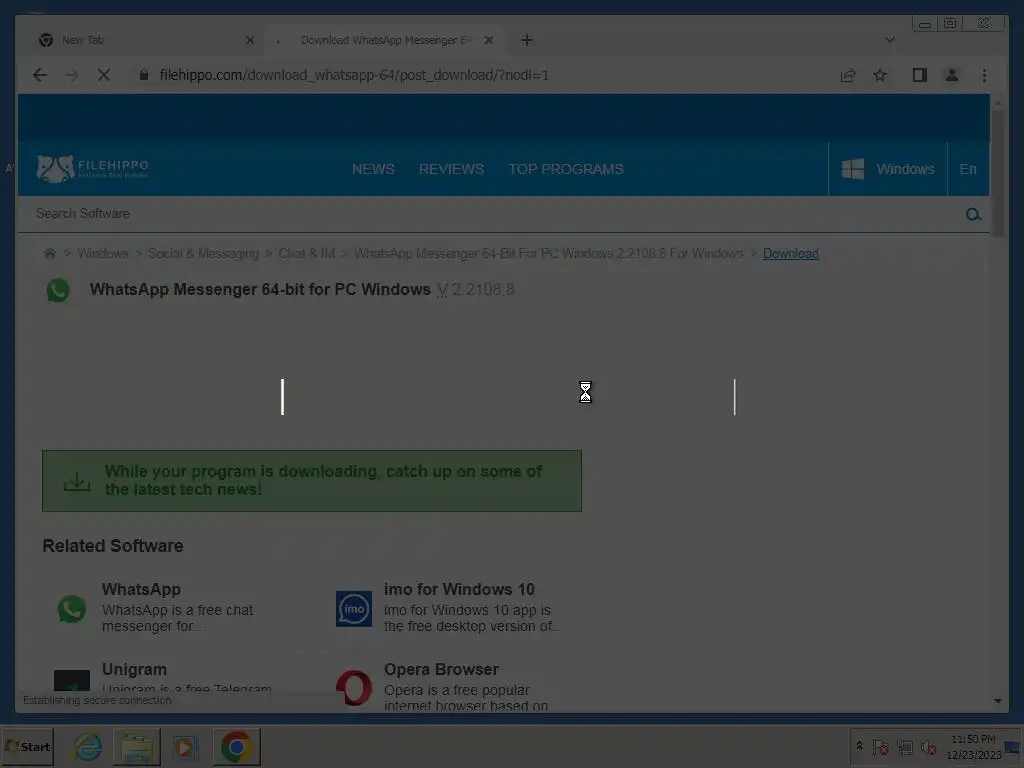The width and height of the screenshot is (1024, 768).
Task: Expand the tab search dropdown arrow
Action: 889,40
